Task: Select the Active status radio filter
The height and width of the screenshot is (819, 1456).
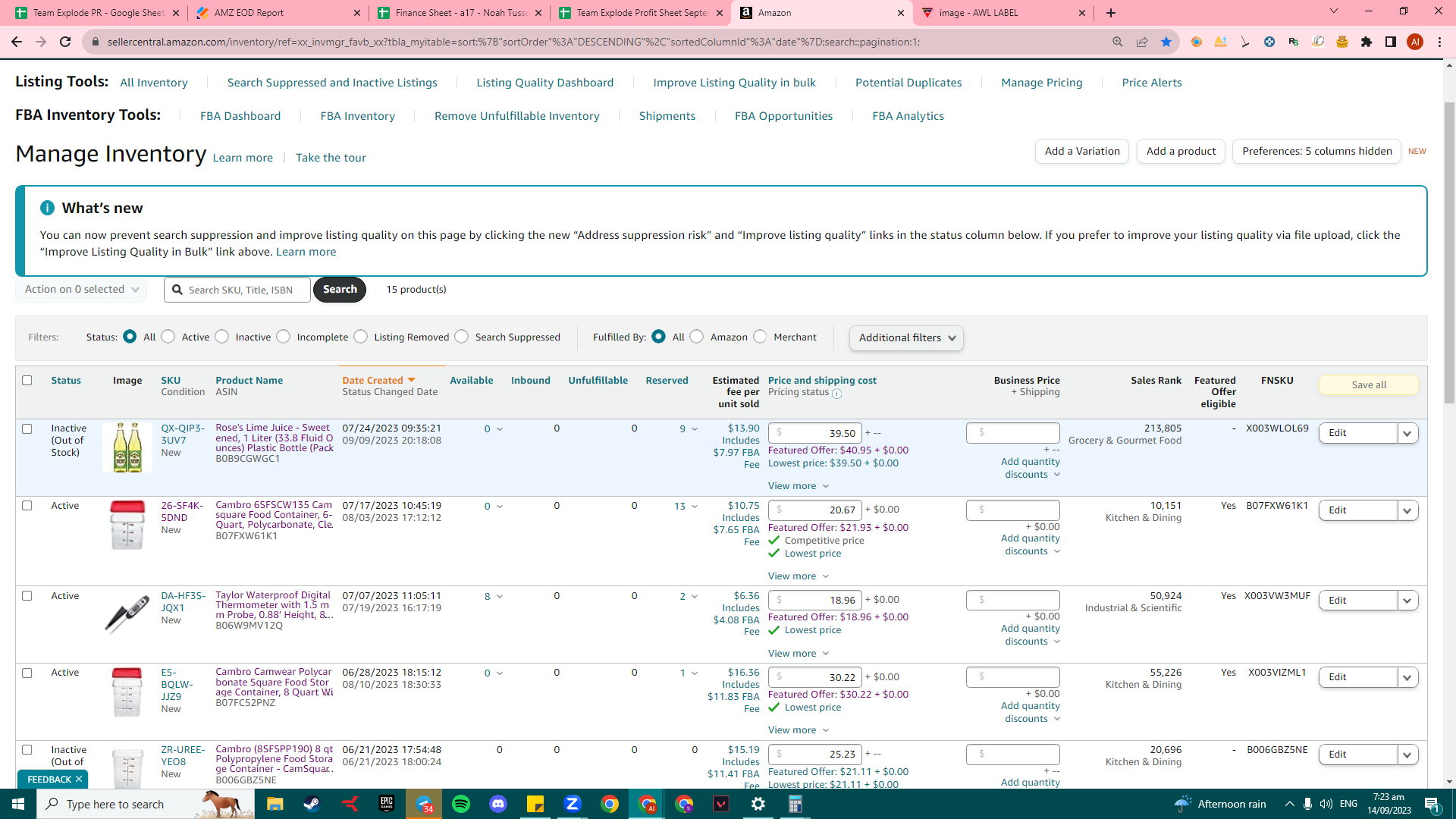Action: 168,337
